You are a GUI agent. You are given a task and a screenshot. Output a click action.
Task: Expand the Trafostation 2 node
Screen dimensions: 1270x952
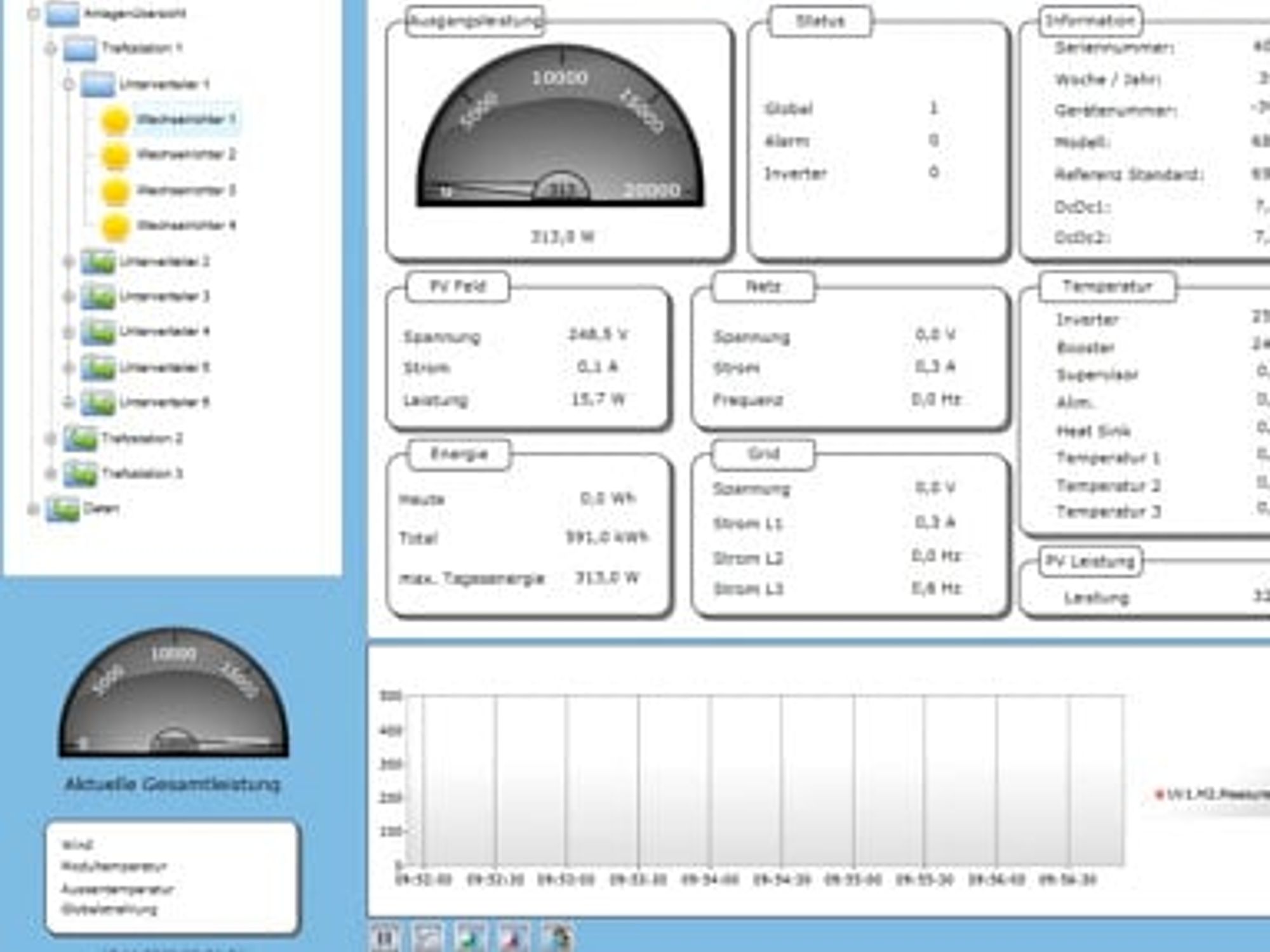pos(50,439)
